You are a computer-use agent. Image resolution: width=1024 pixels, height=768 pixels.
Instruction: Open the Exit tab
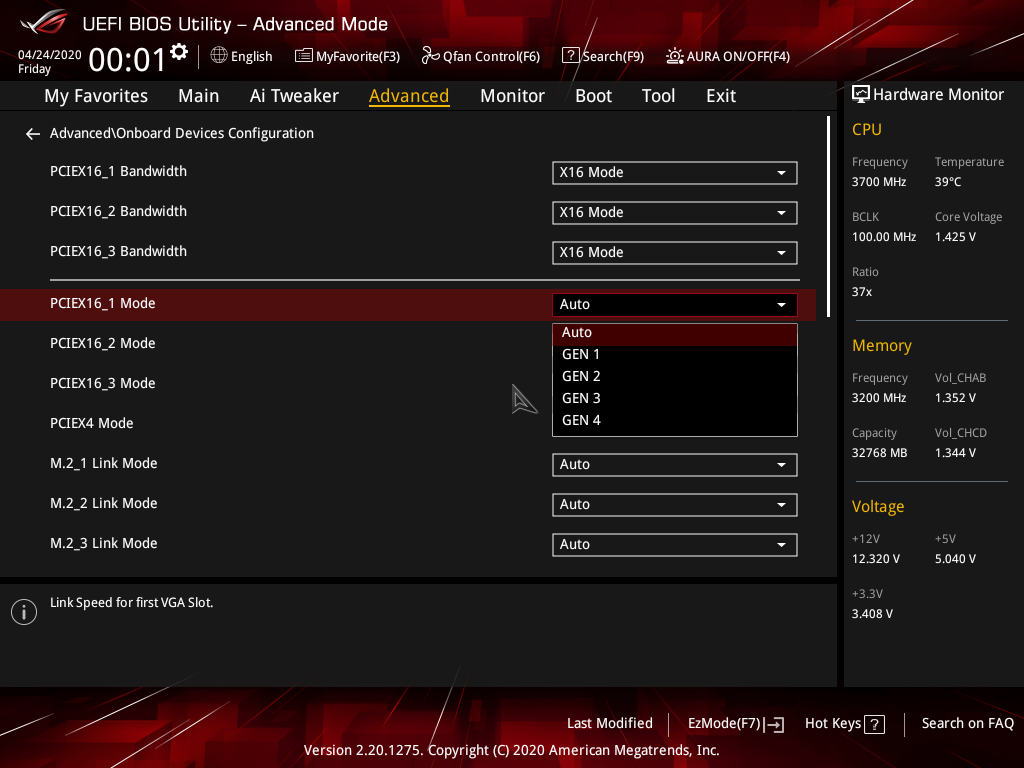pos(721,96)
